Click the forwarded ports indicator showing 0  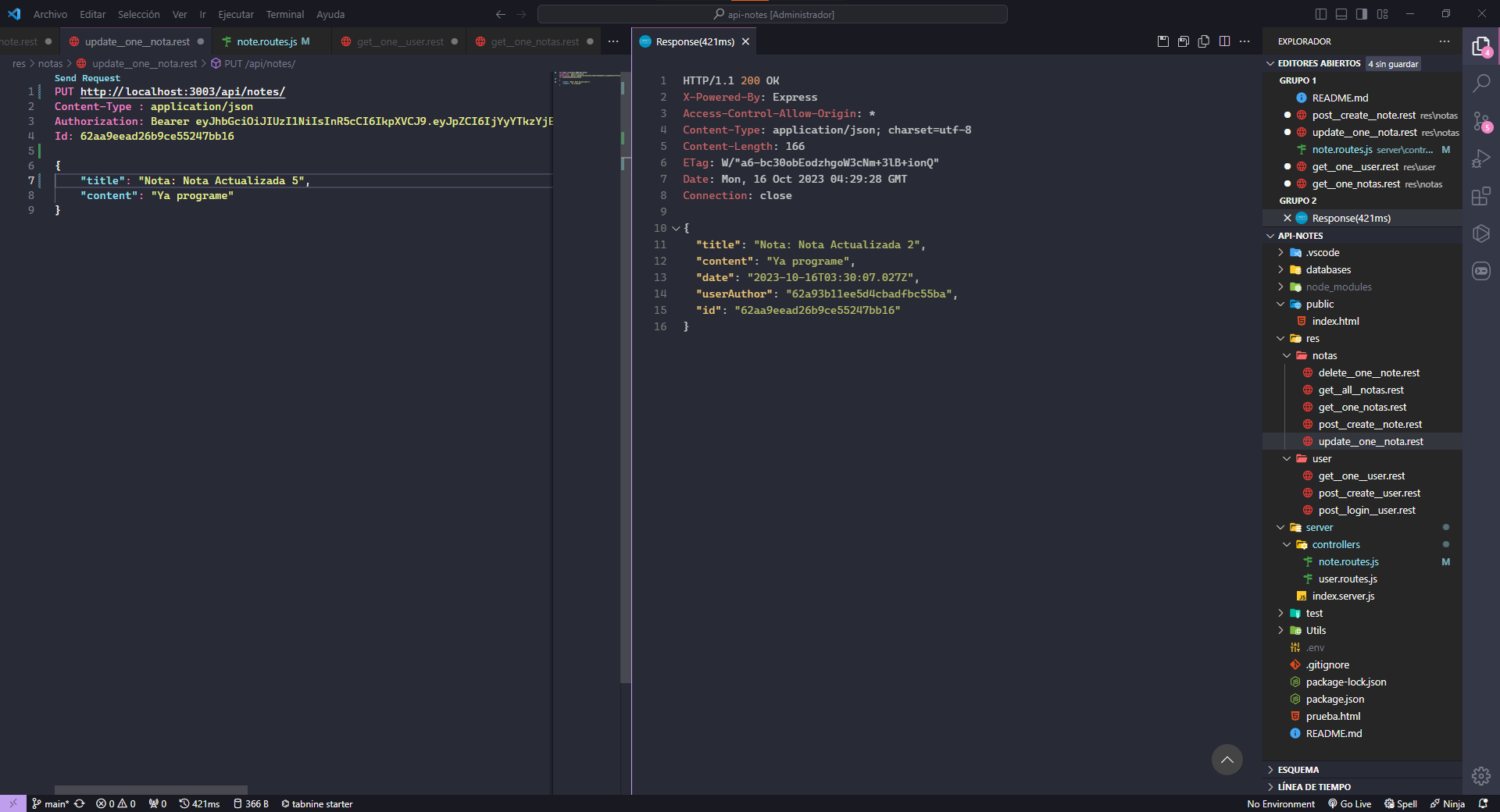point(158,803)
